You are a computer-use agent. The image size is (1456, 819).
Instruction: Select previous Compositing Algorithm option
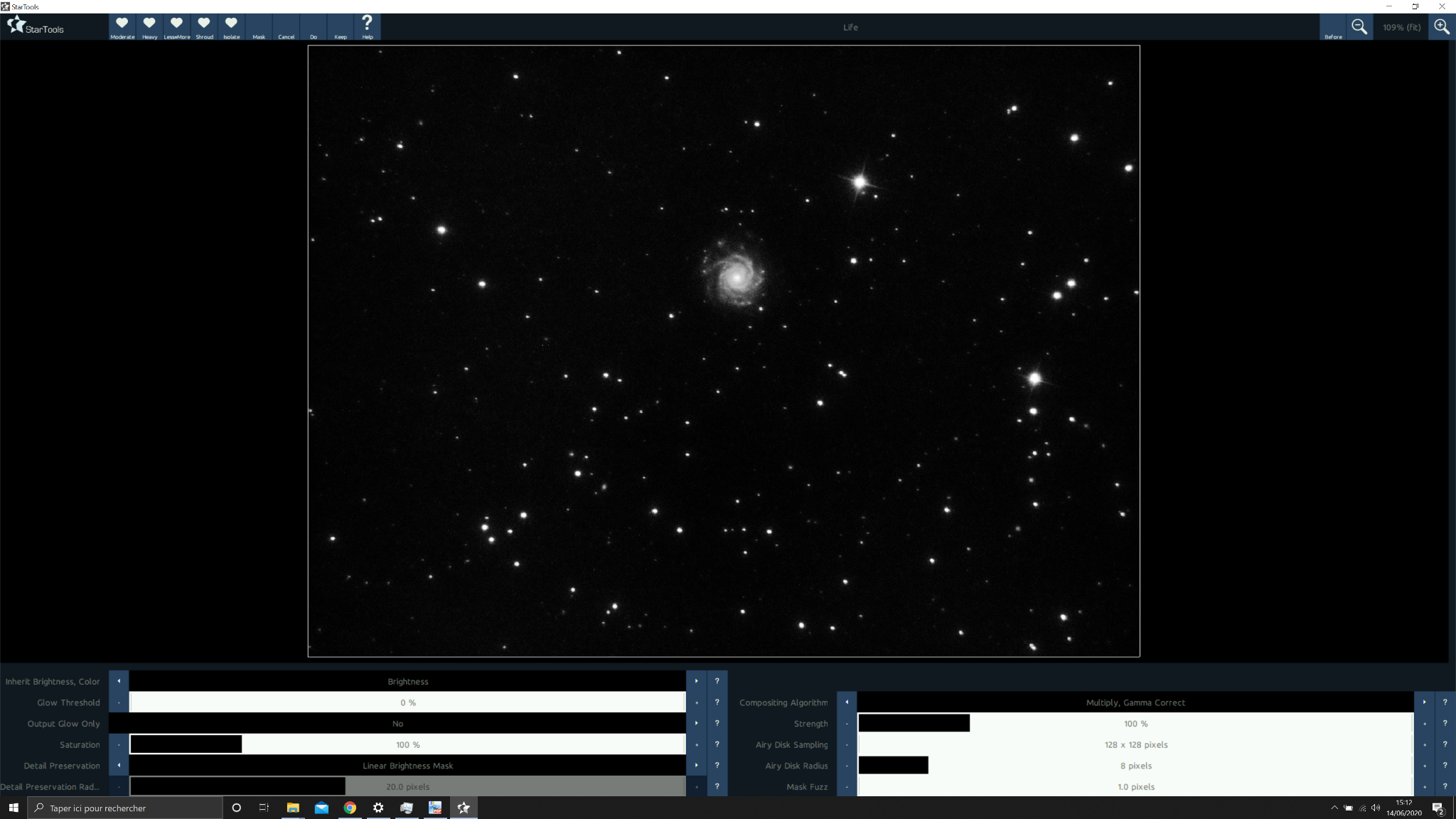[x=847, y=702]
